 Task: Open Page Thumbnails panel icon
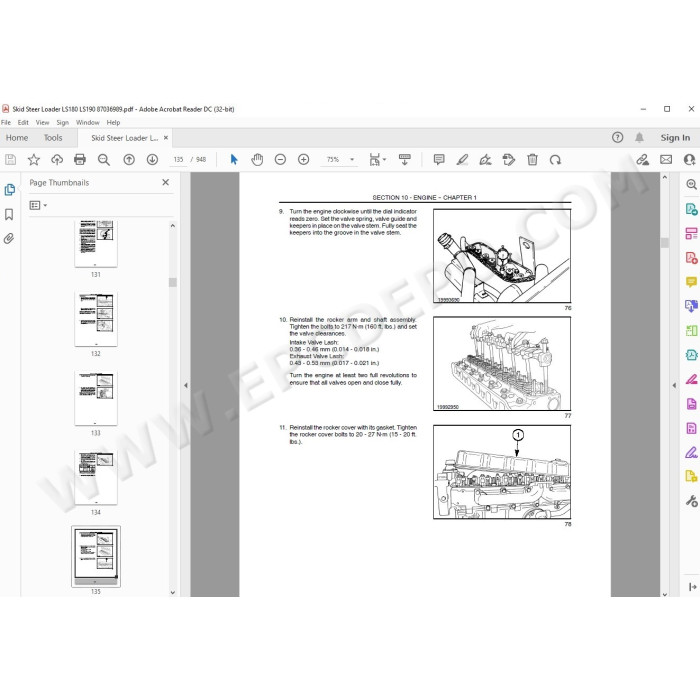pyautogui.click(x=9, y=190)
